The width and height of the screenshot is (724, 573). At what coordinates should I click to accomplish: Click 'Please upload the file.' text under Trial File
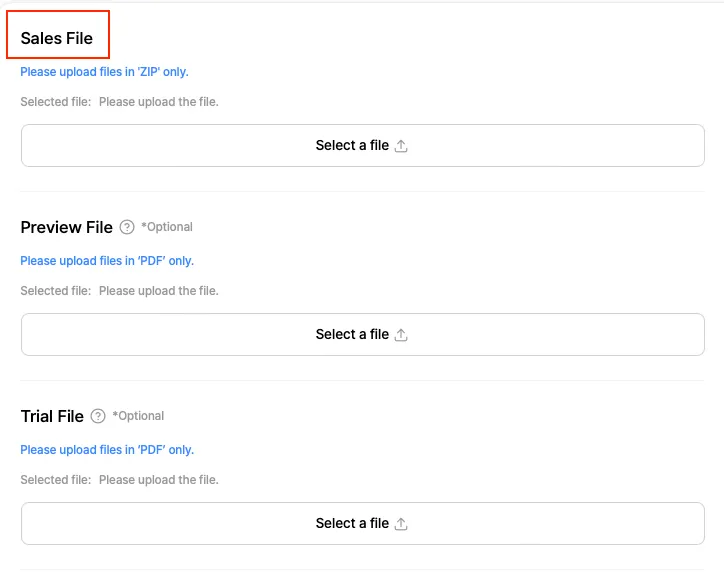coord(158,480)
